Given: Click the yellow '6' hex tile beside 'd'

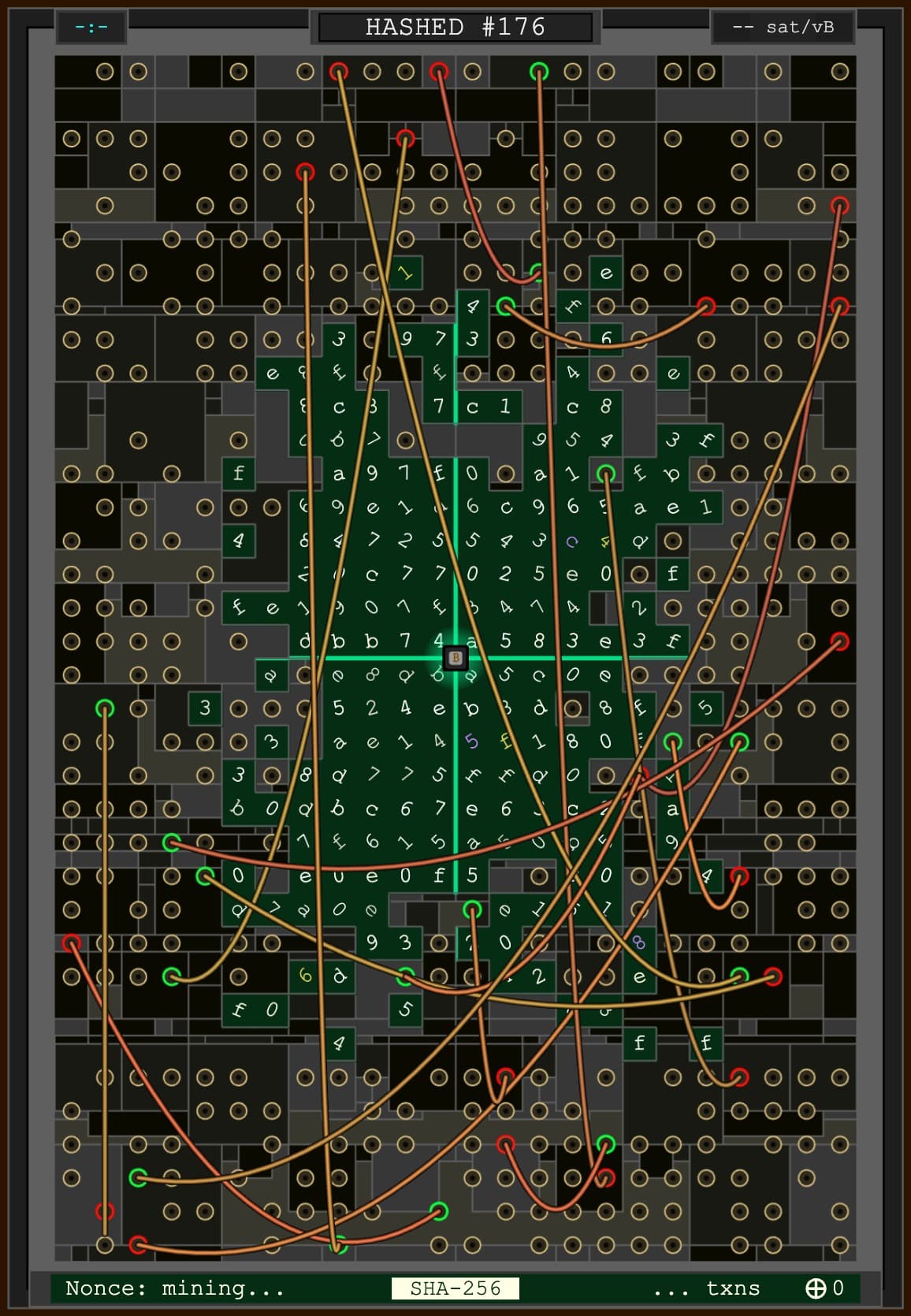Looking at the screenshot, I should 305,976.
